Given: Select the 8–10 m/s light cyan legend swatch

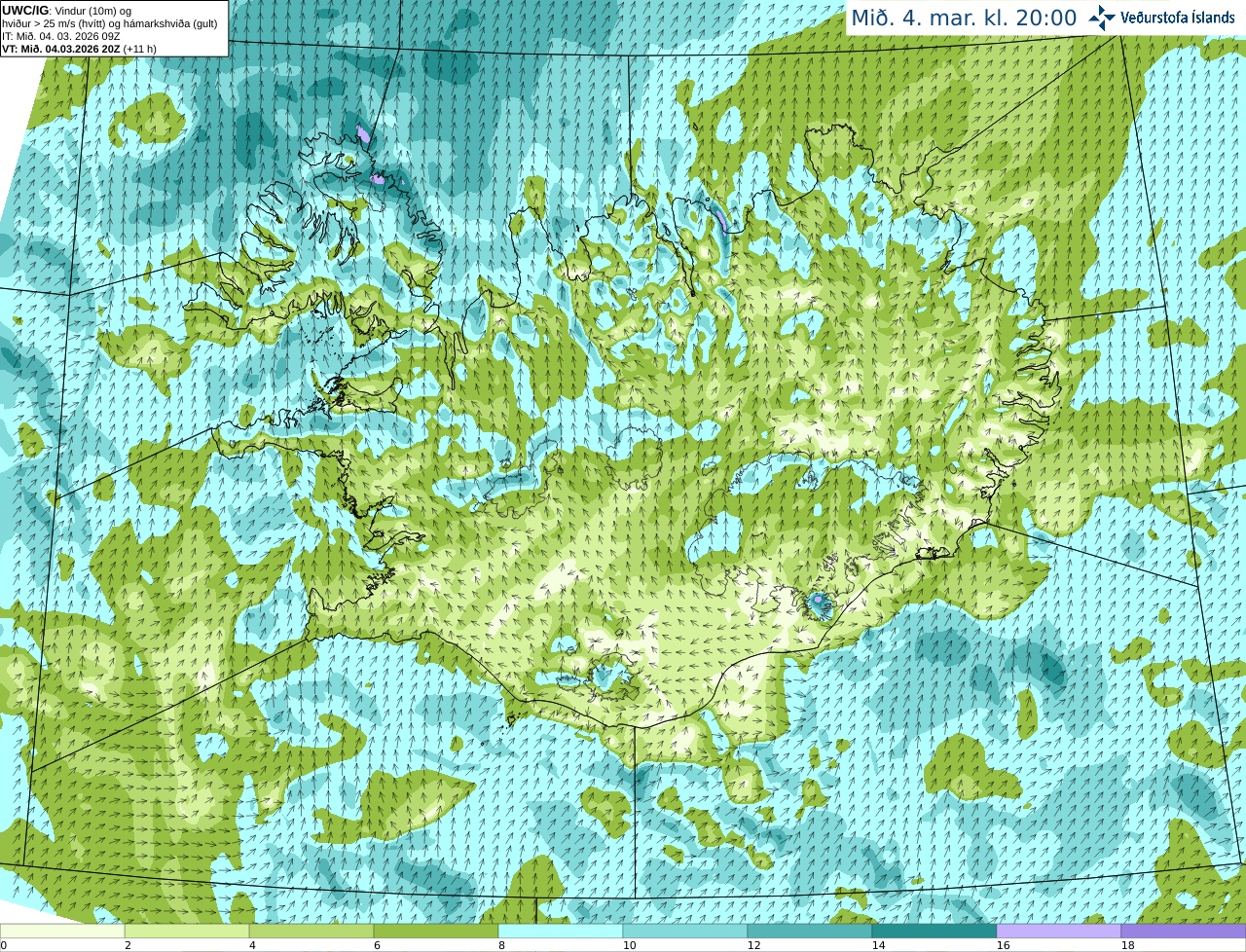Looking at the screenshot, I should [x=561, y=931].
